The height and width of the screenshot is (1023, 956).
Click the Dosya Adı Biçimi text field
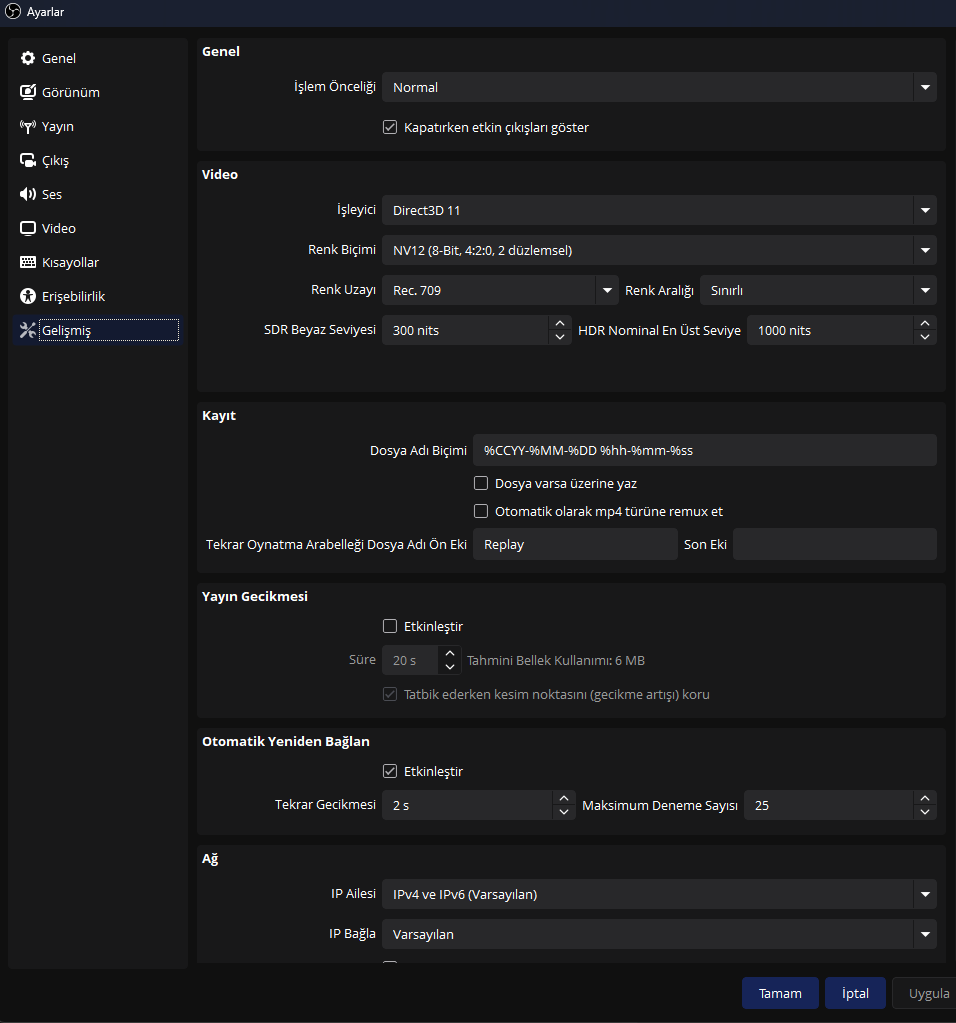704,450
